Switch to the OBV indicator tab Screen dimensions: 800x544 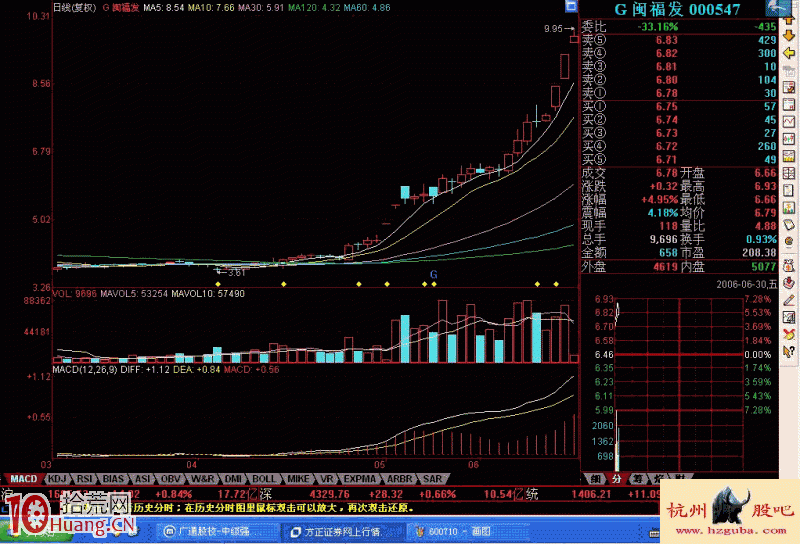[x=170, y=479]
